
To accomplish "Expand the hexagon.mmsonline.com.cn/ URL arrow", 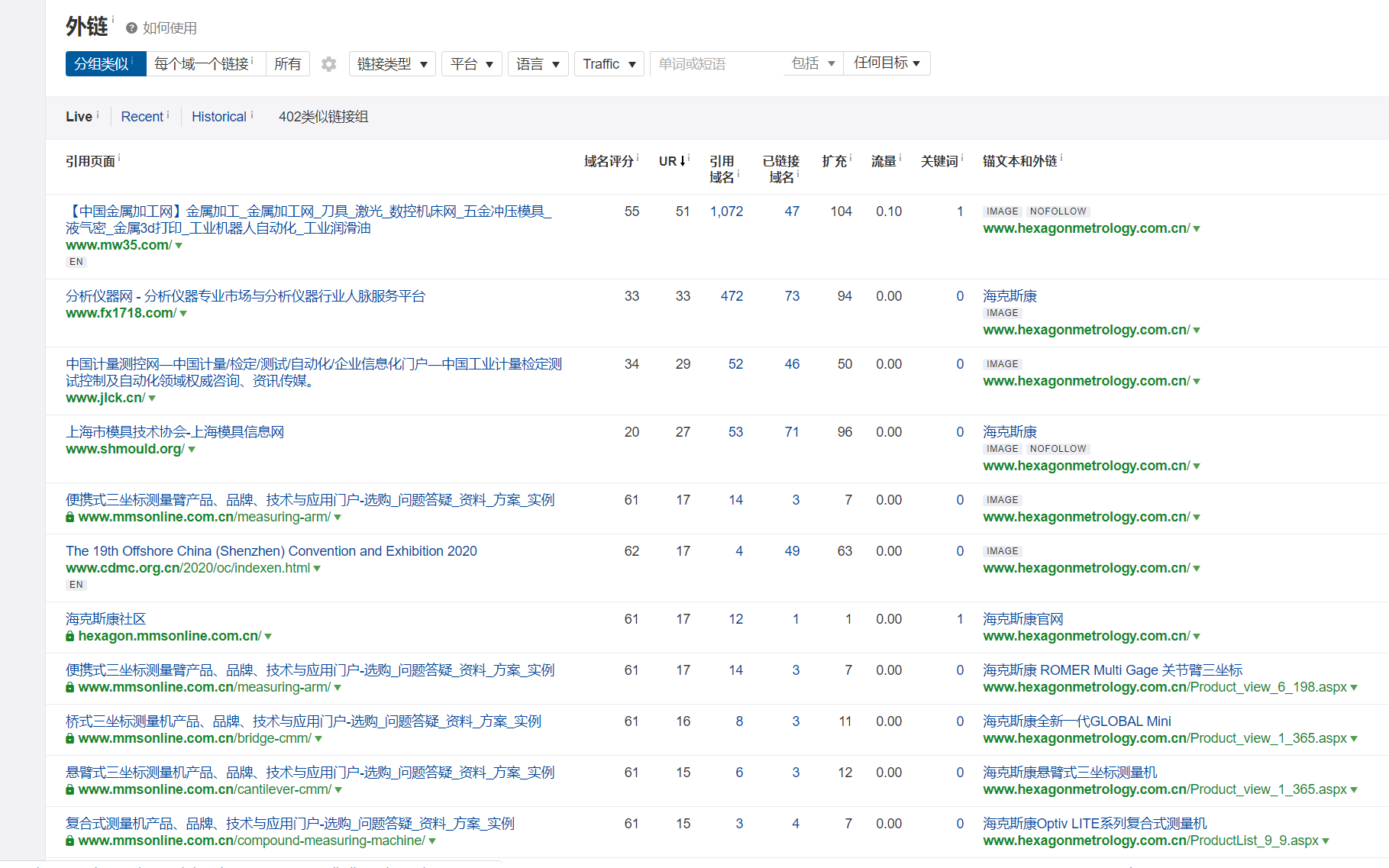I will coord(268,637).
